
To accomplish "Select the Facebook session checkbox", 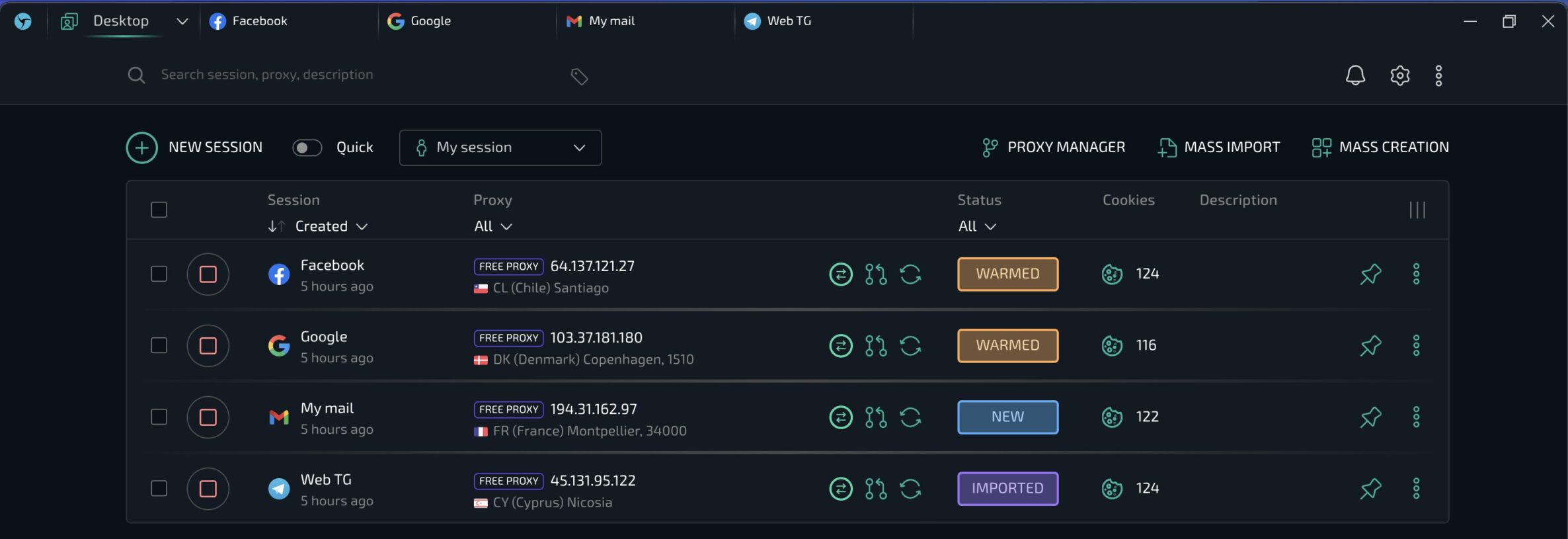I will coord(159,274).
